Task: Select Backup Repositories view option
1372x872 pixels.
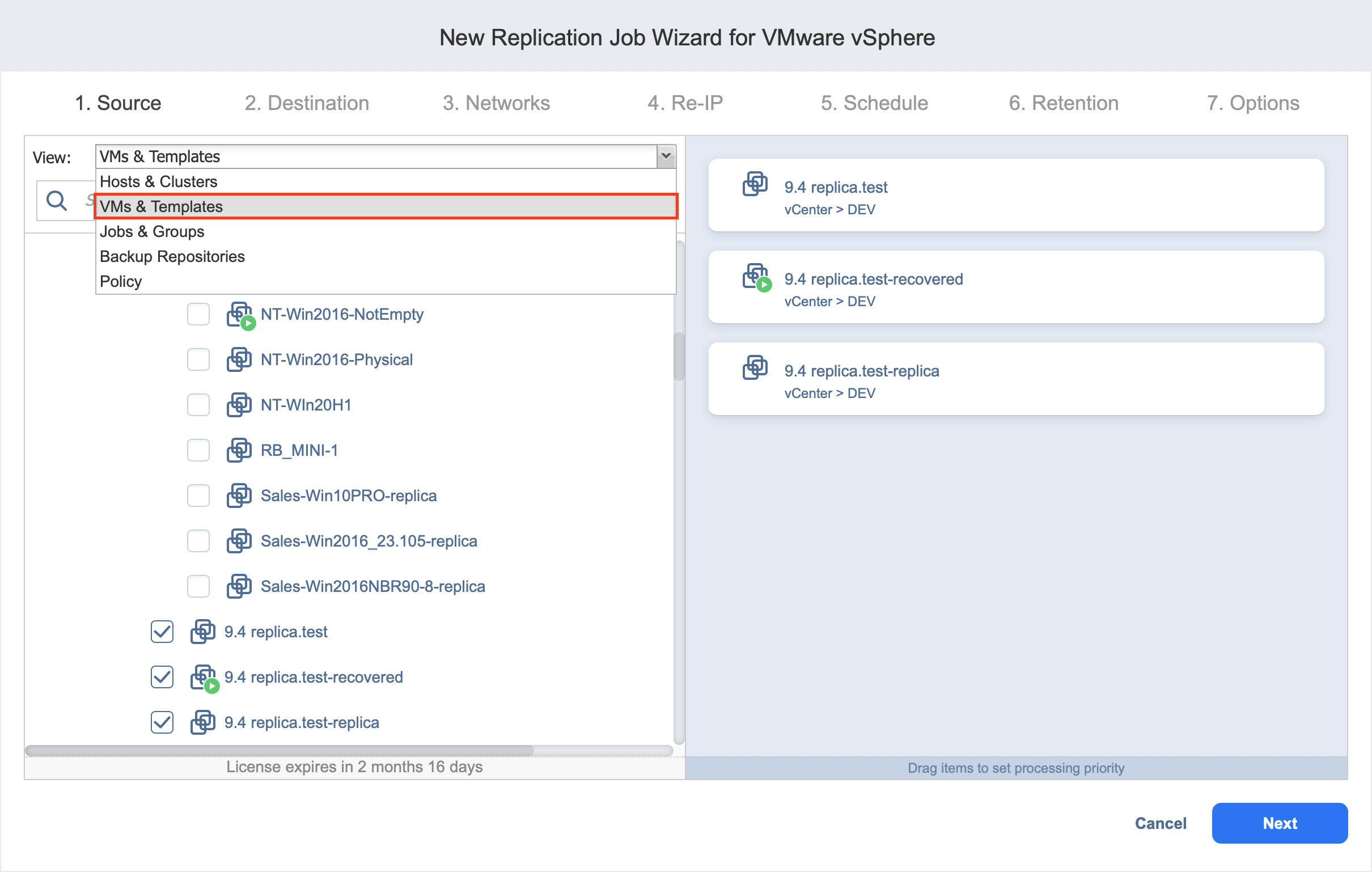Action: 386,257
